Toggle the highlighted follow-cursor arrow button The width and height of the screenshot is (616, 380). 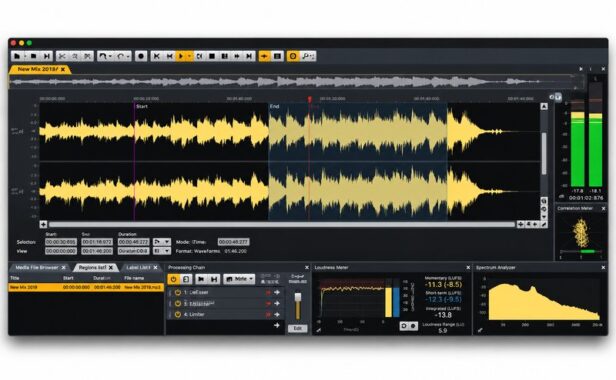[x=264, y=56]
